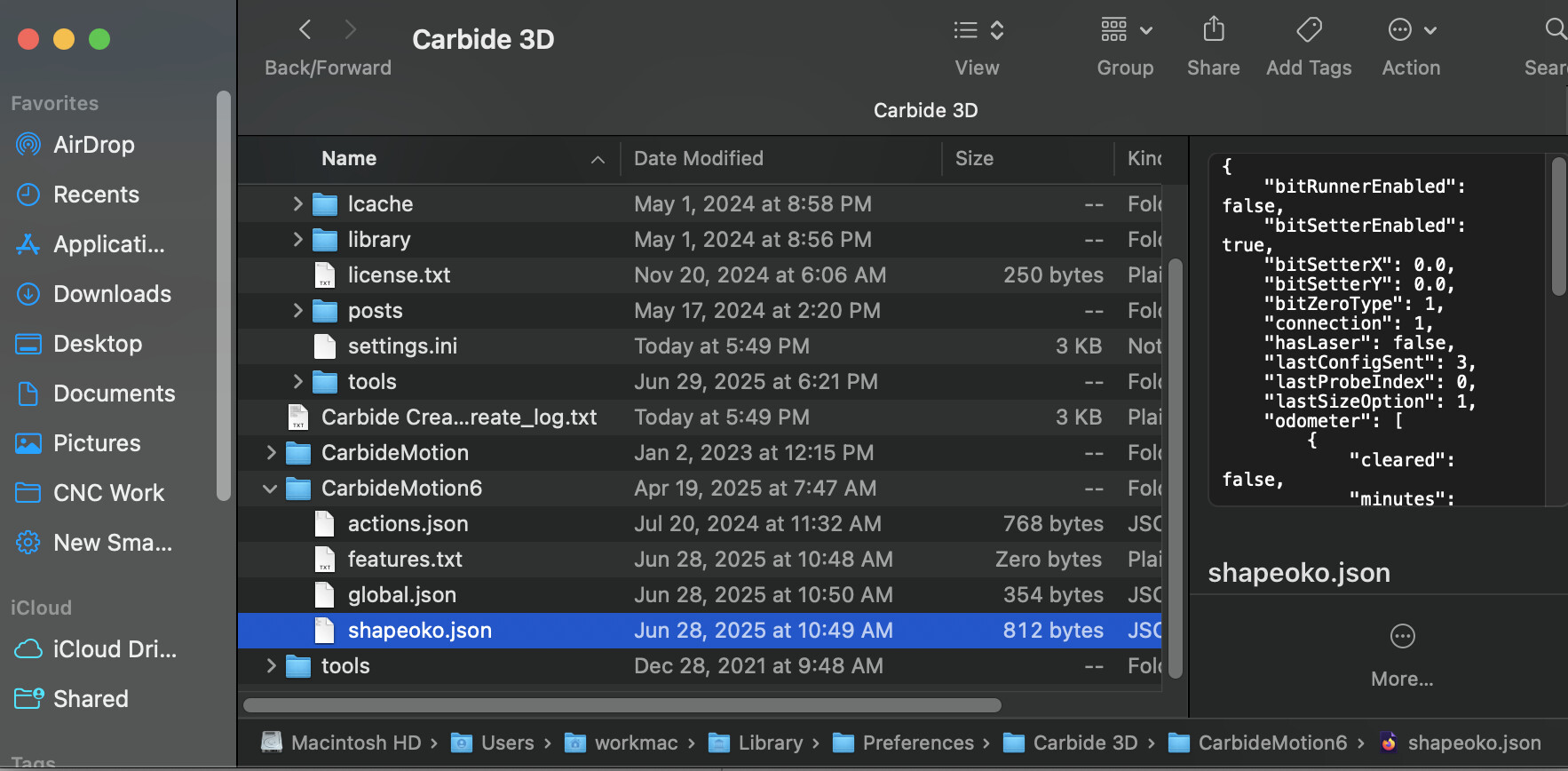Click the Search magnifier icon
This screenshot has height=771, width=1568.
click(1556, 30)
